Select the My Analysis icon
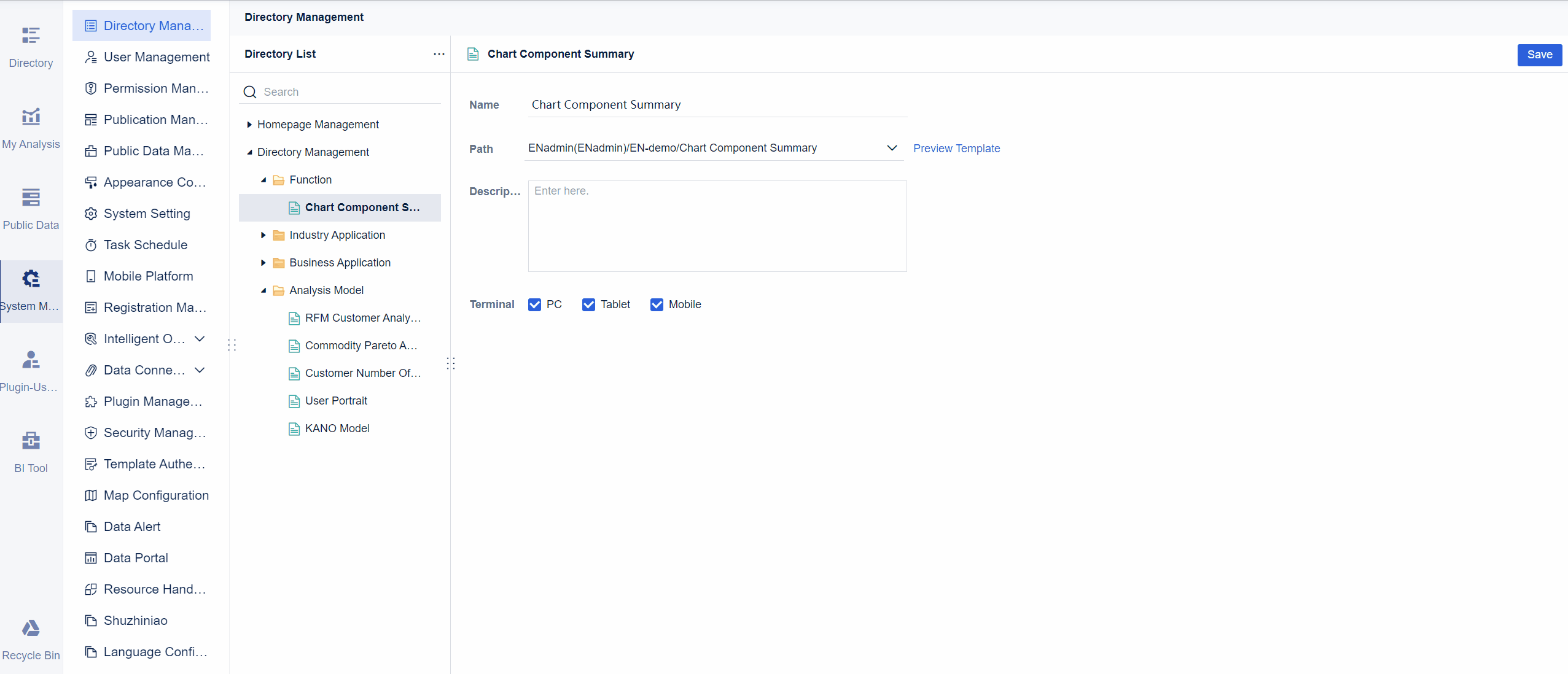 click(x=31, y=125)
